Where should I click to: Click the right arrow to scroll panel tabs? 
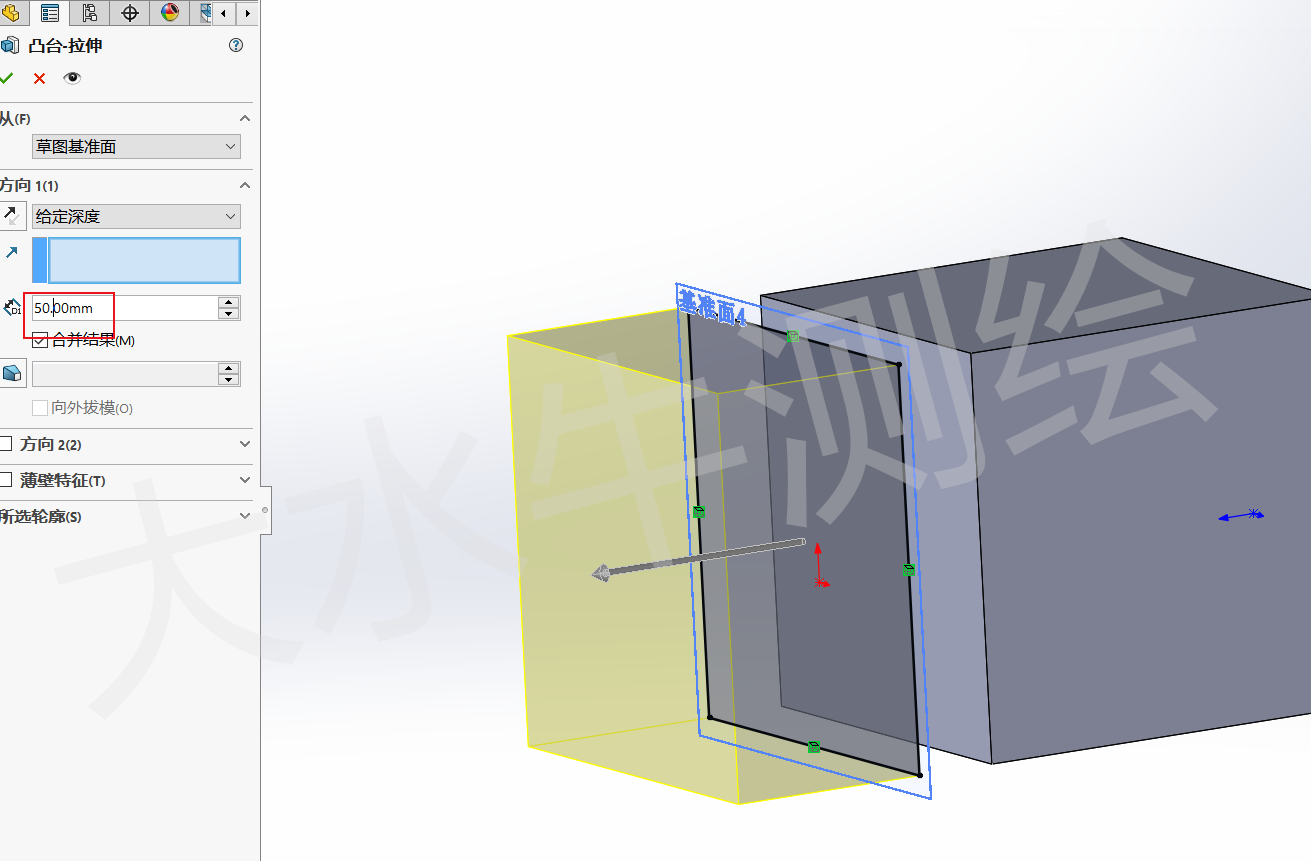coord(248,13)
